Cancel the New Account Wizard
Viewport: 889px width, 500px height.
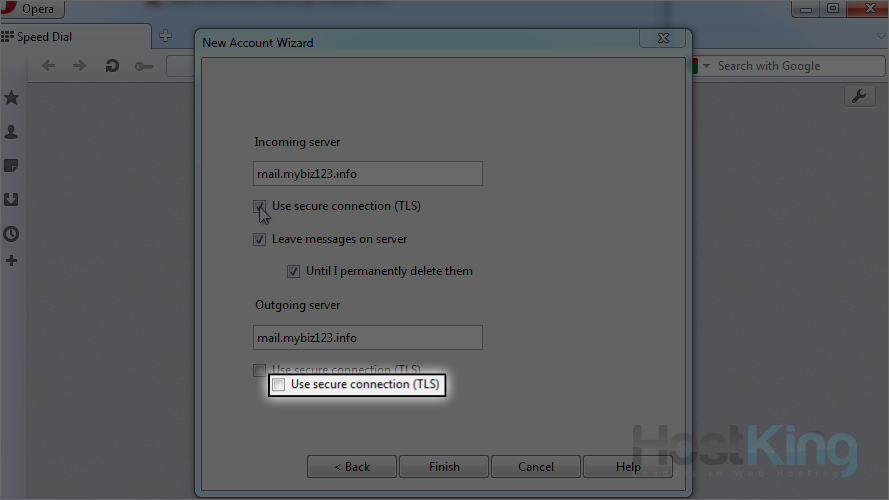[536, 467]
